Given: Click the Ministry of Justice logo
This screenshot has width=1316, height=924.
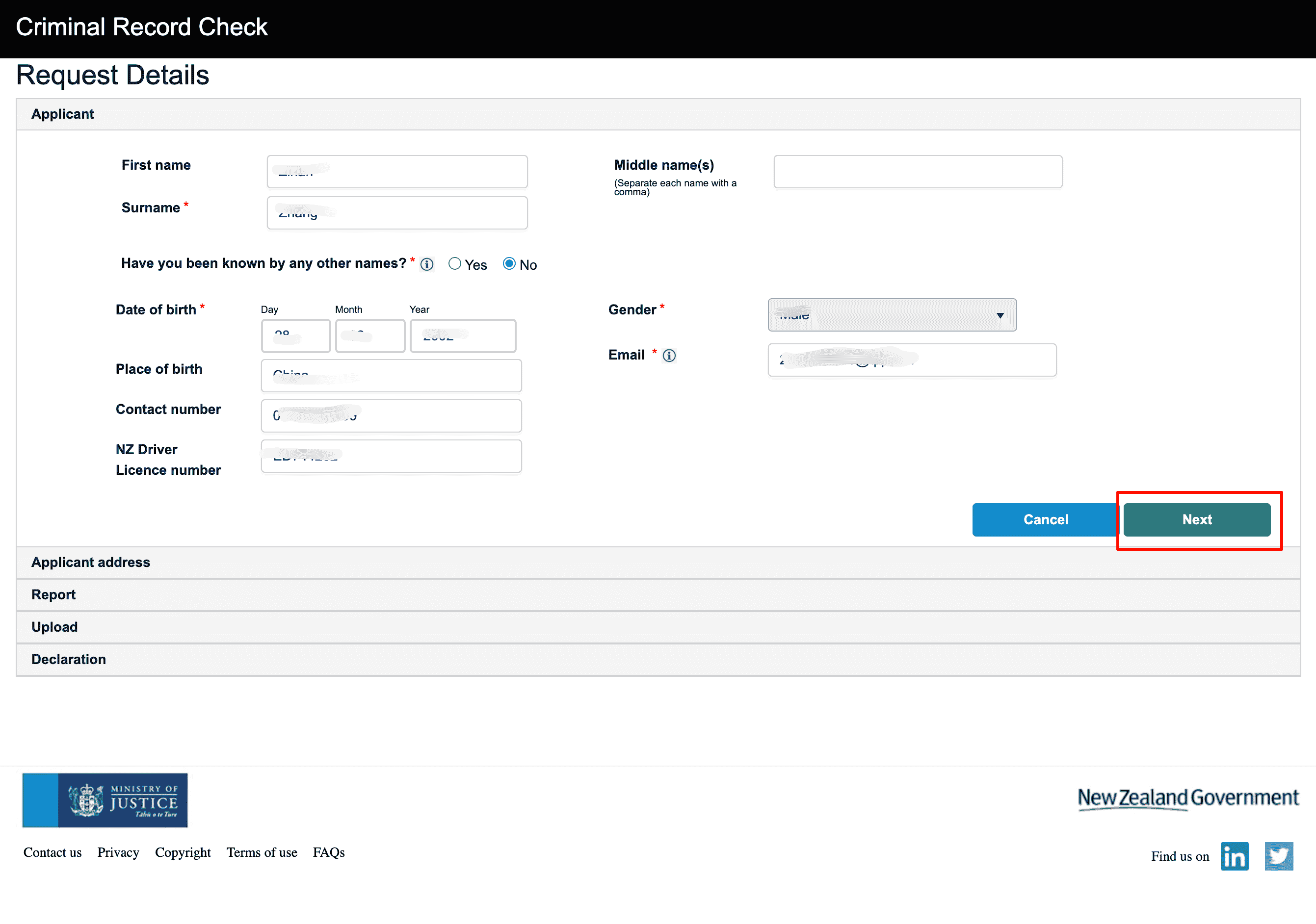Looking at the screenshot, I should click(105, 800).
